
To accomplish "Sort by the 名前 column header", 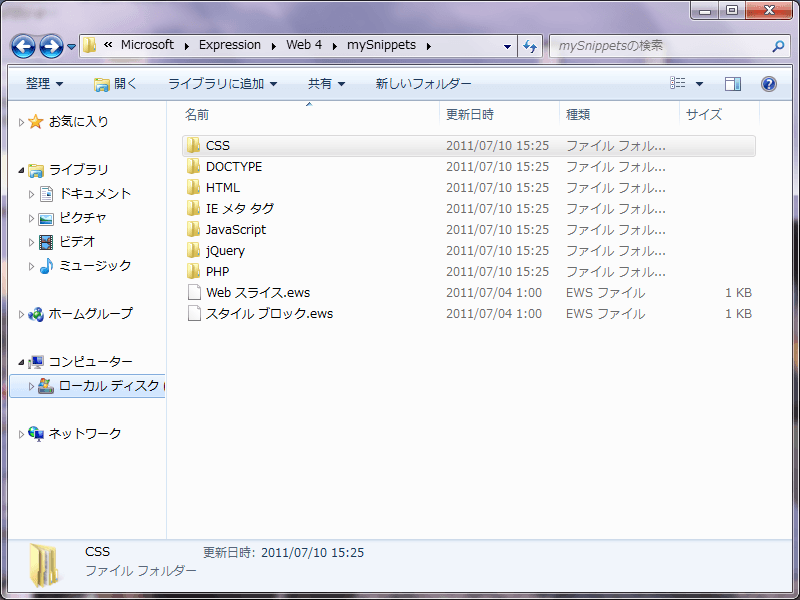I will 309,114.
